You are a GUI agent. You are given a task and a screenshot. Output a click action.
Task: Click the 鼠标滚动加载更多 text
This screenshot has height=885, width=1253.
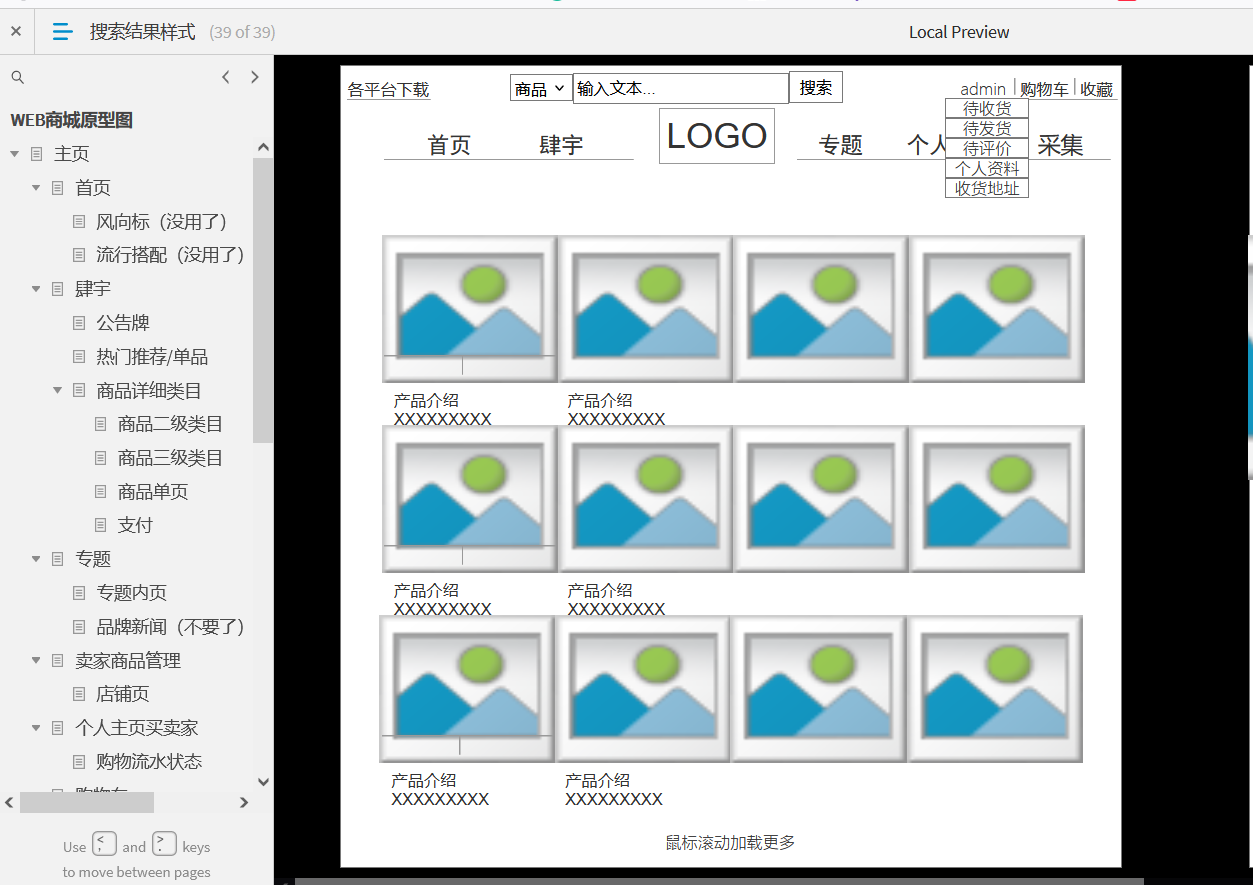730,843
